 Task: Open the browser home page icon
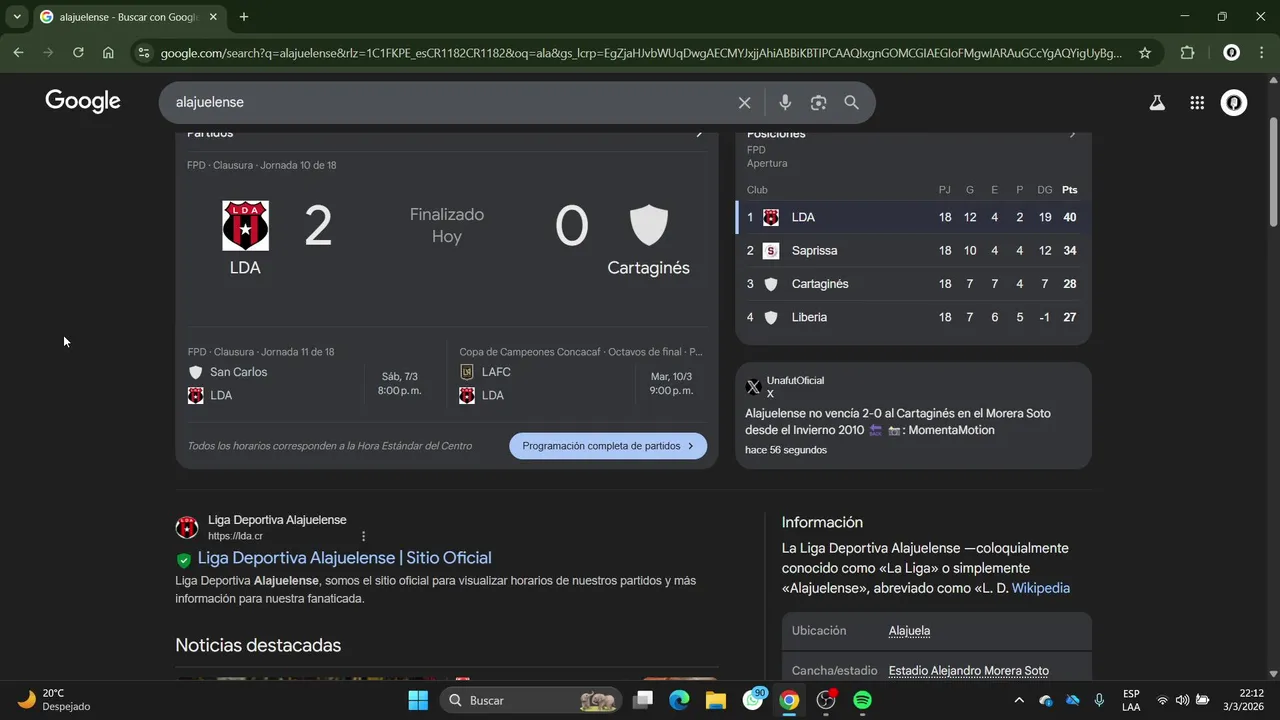(108, 53)
